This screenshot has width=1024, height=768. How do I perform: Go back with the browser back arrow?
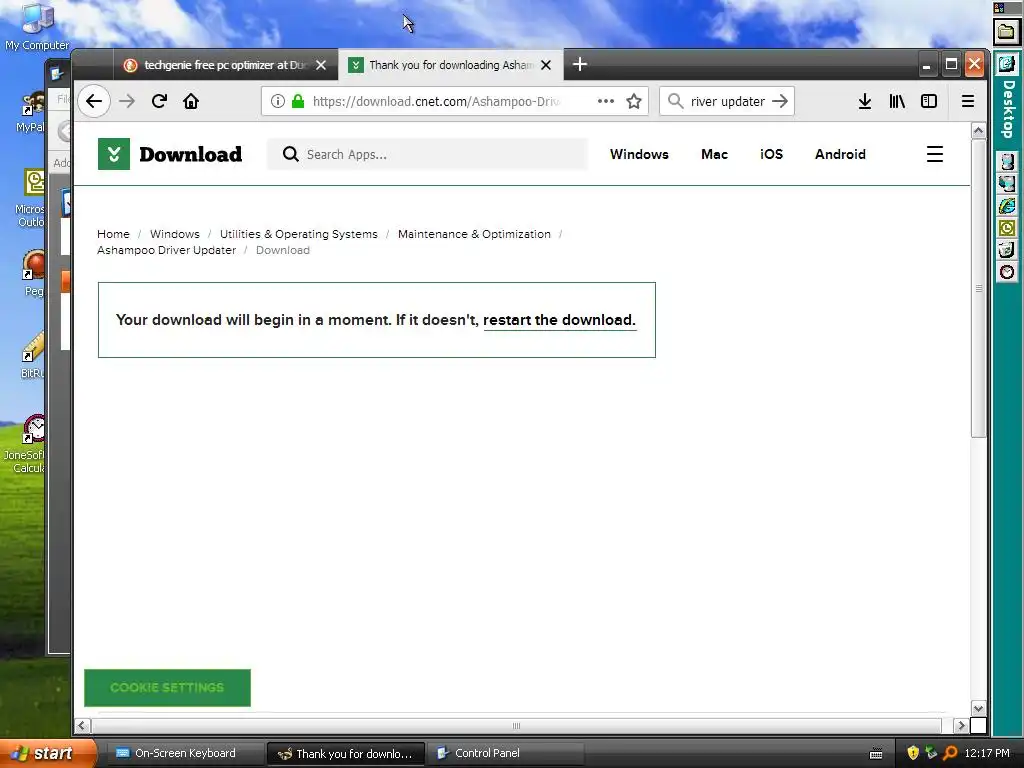click(x=94, y=101)
